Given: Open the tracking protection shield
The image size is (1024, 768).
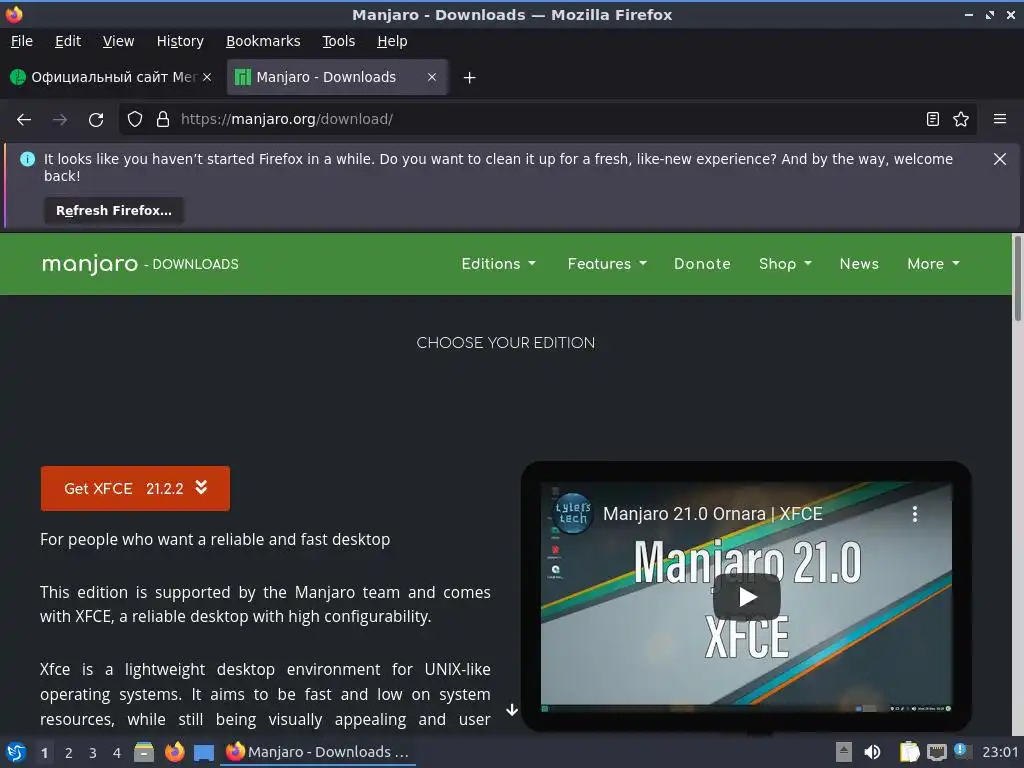Looking at the screenshot, I should [x=135, y=119].
